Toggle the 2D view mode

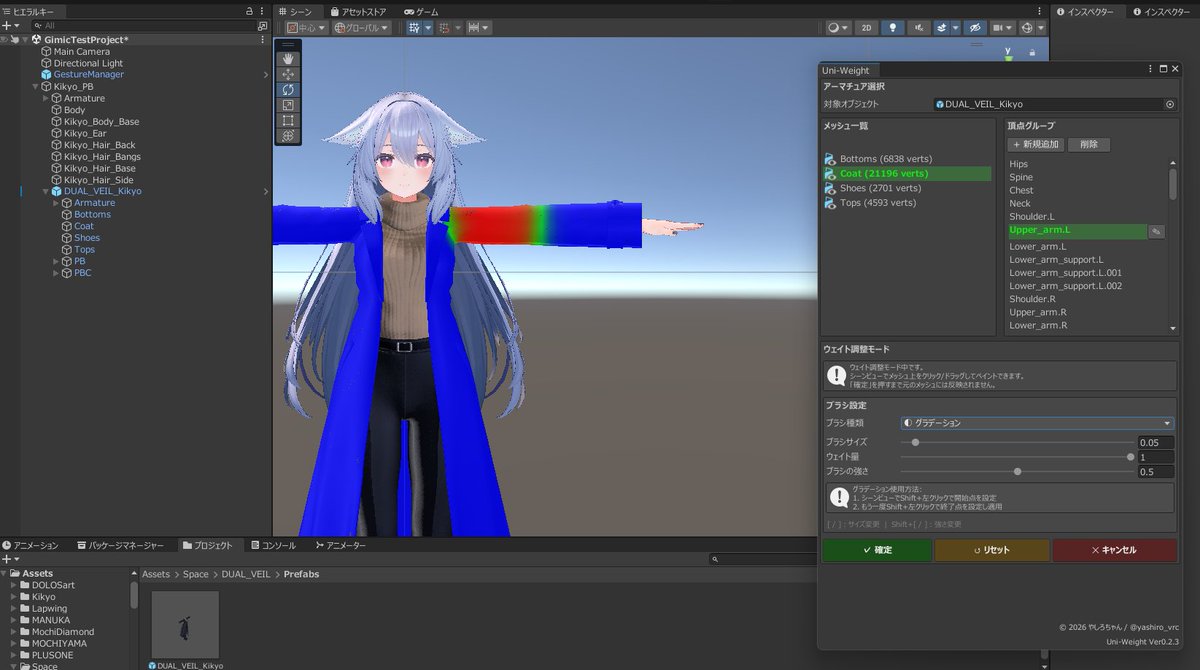866,27
